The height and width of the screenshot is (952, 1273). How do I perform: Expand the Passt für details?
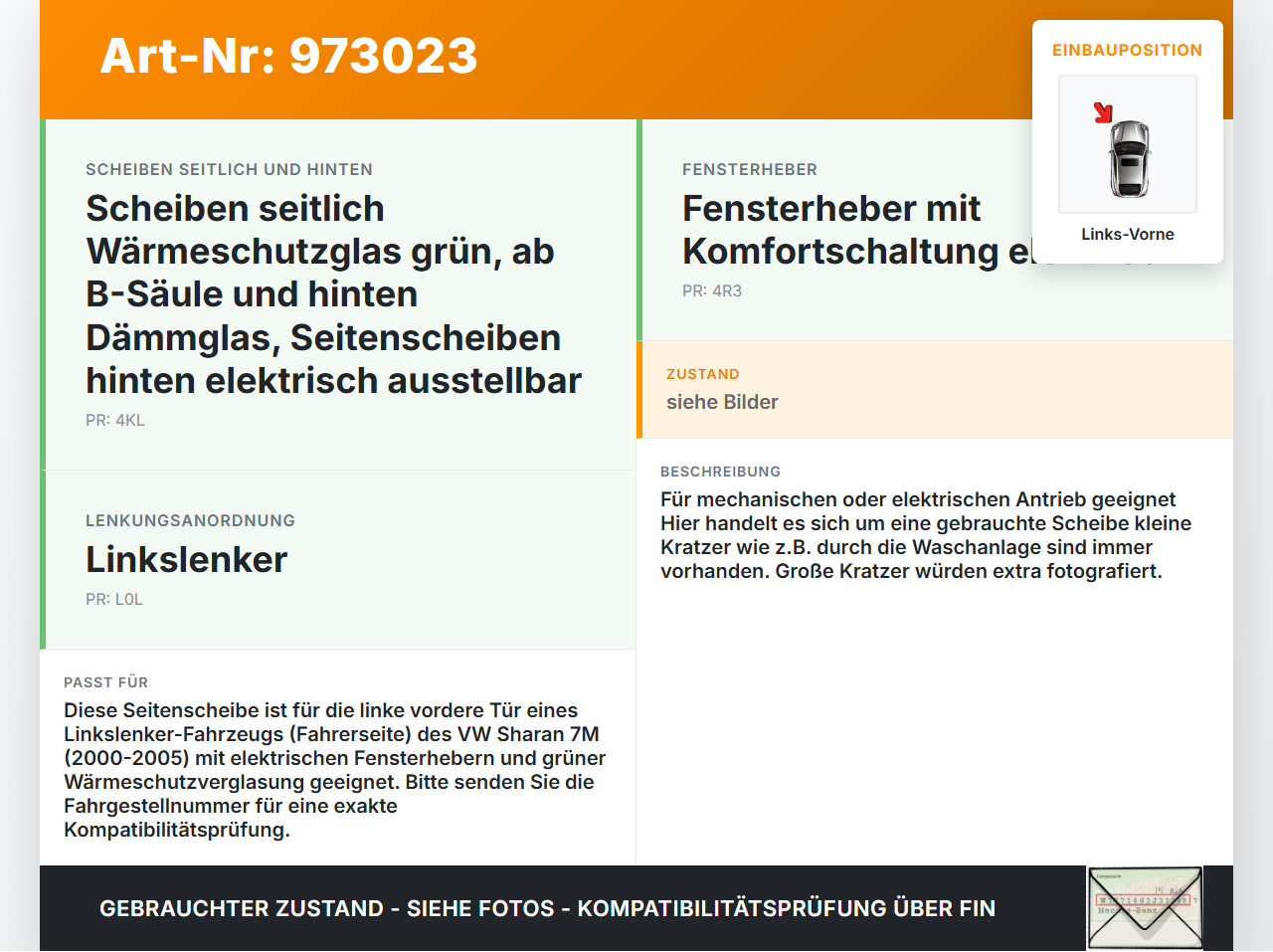tap(105, 682)
